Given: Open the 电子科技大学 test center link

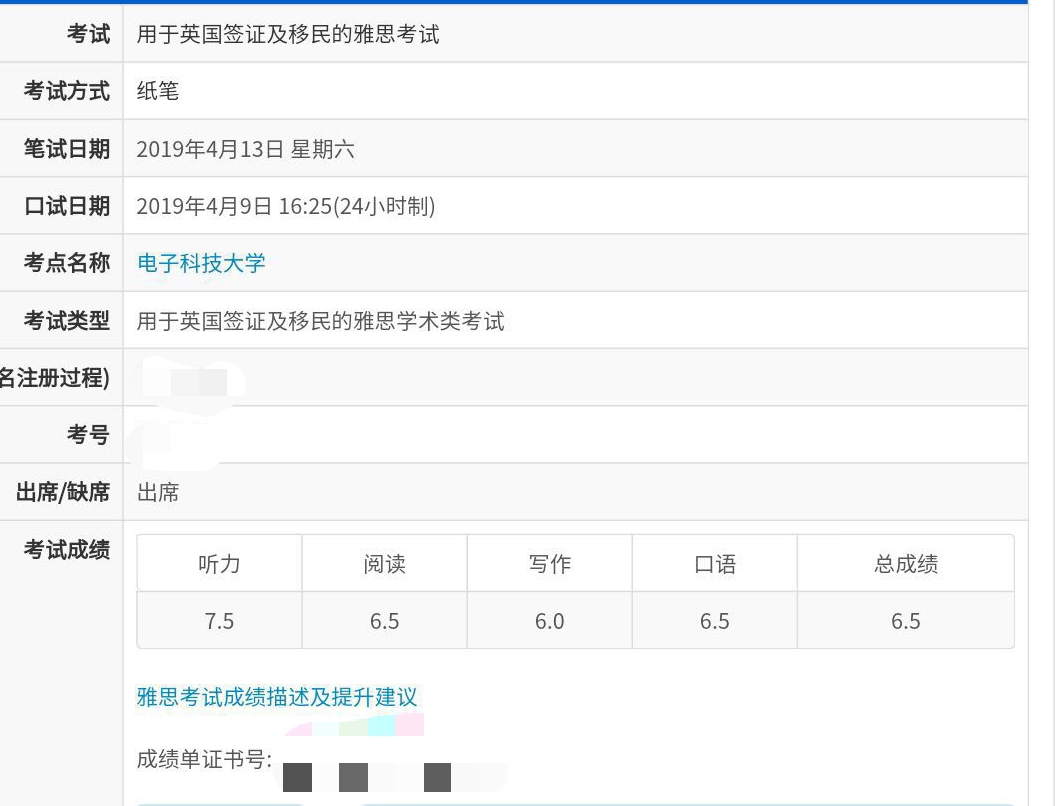Looking at the screenshot, I should [x=201, y=263].
